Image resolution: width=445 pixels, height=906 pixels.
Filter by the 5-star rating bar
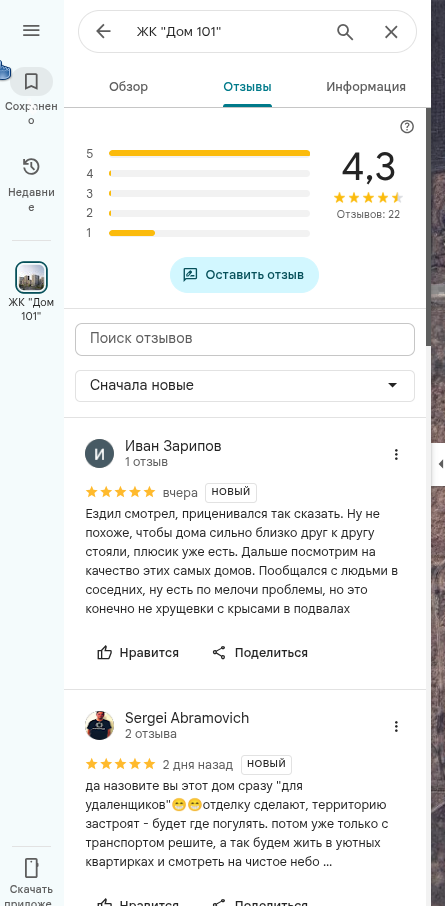coord(209,153)
